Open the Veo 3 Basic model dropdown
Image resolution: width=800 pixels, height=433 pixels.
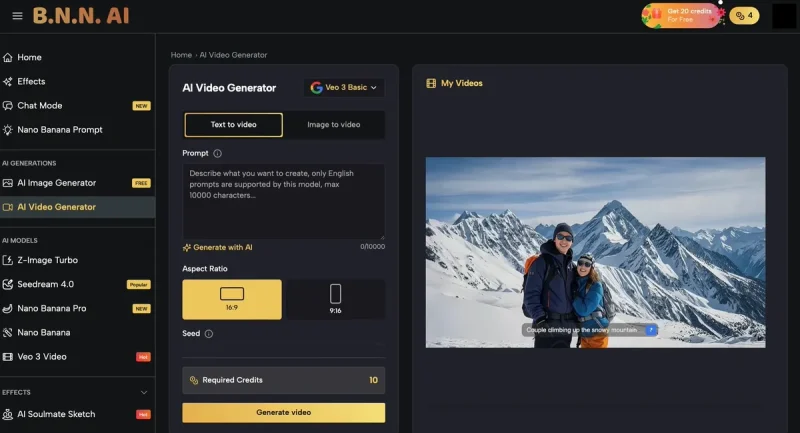coord(345,88)
